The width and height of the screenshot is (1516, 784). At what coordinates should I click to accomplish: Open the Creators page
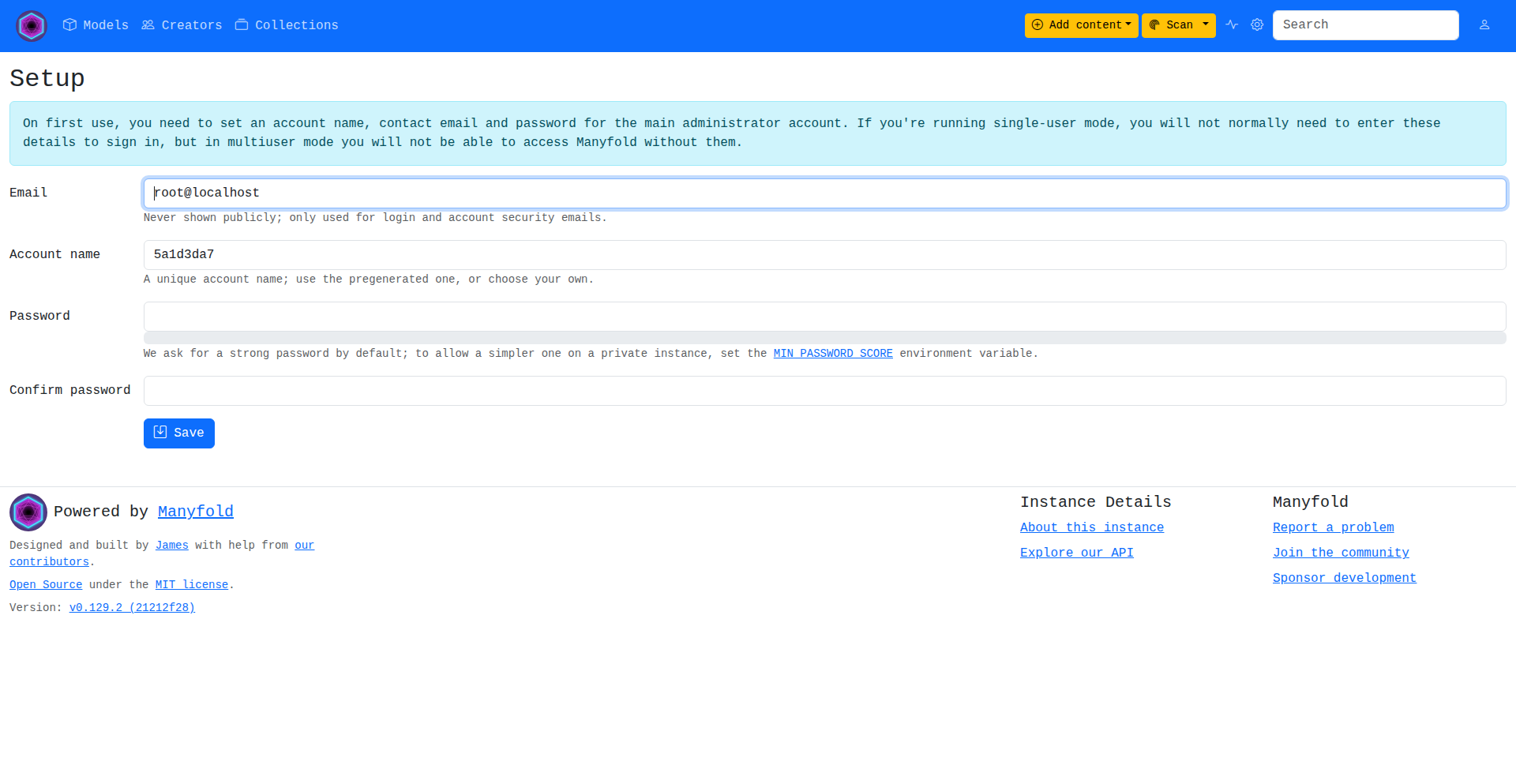pos(182,25)
